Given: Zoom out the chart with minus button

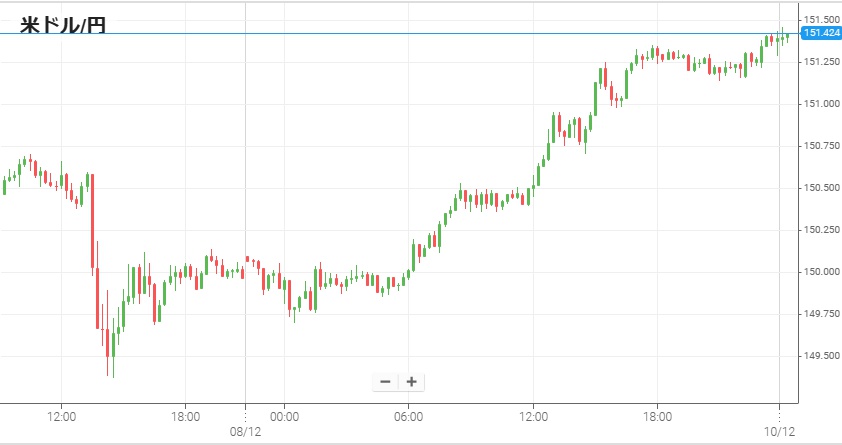Looking at the screenshot, I should pos(385,382).
